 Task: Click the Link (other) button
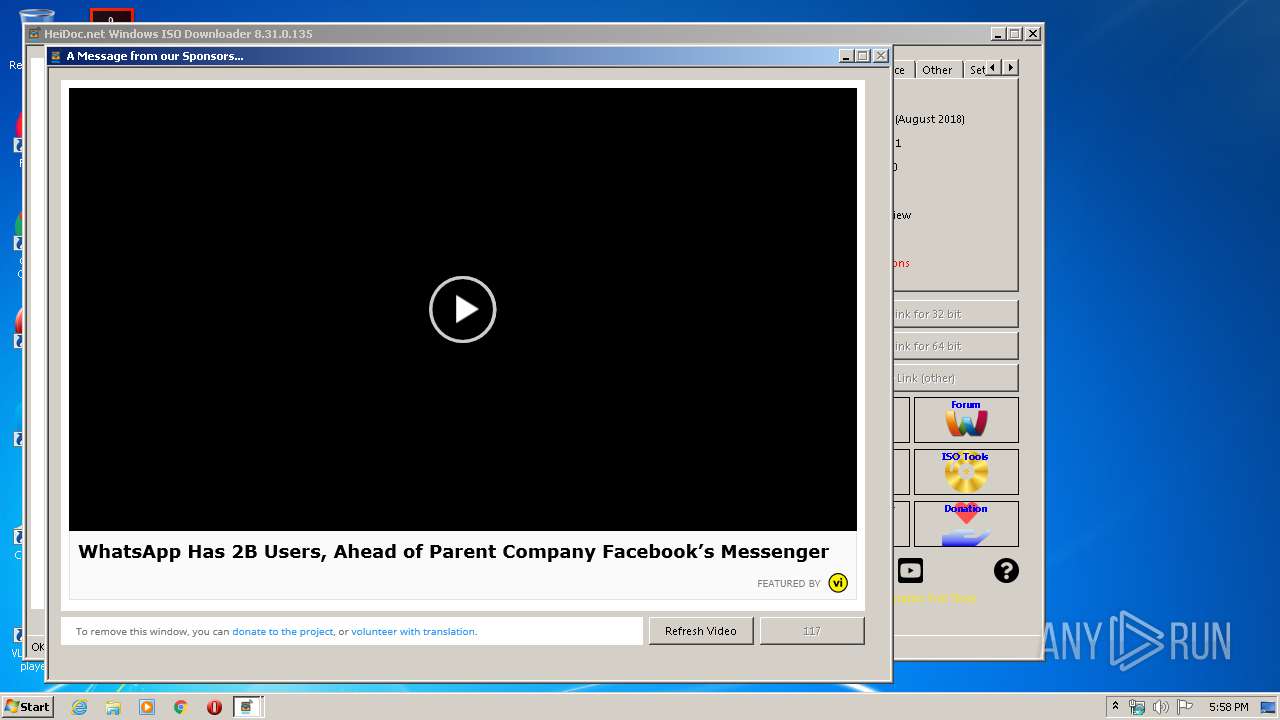coord(955,378)
